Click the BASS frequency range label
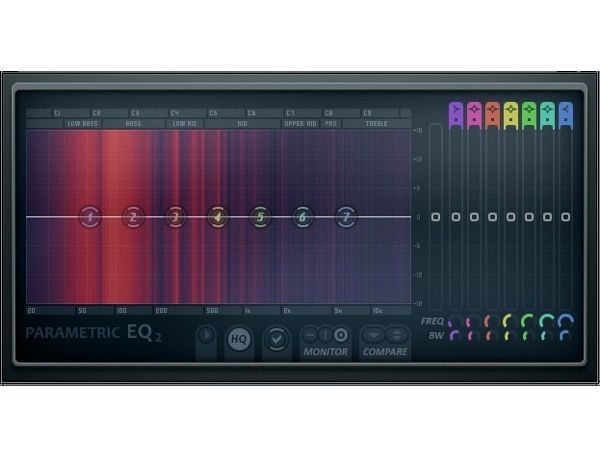600x458 pixels. tap(132, 124)
